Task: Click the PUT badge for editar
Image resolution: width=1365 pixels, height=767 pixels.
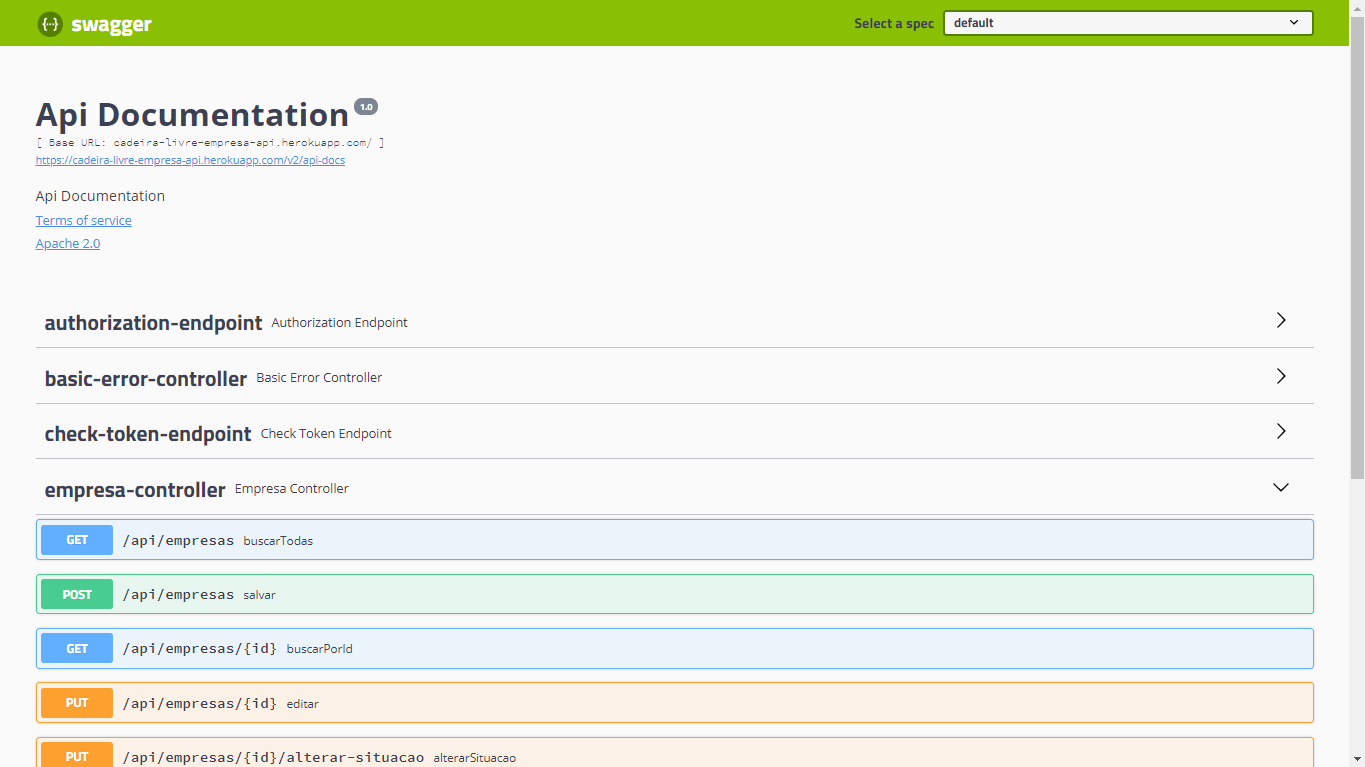Action: coord(77,703)
